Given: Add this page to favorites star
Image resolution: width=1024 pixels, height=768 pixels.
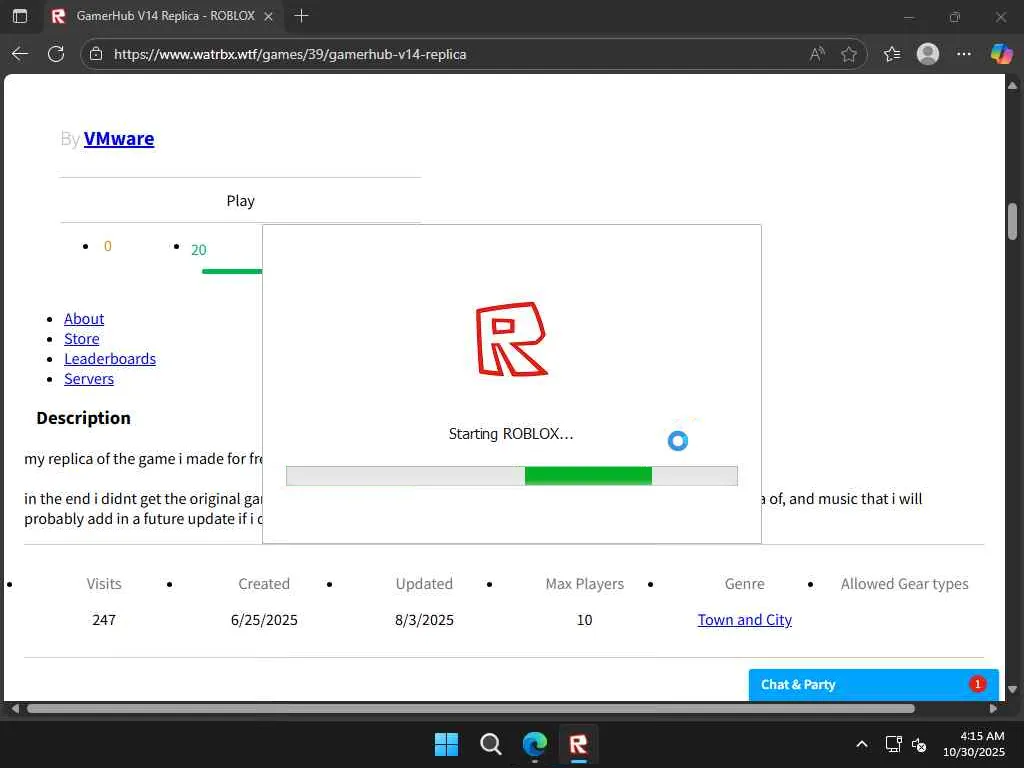Looking at the screenshot, I should click(x=848, y=54).
